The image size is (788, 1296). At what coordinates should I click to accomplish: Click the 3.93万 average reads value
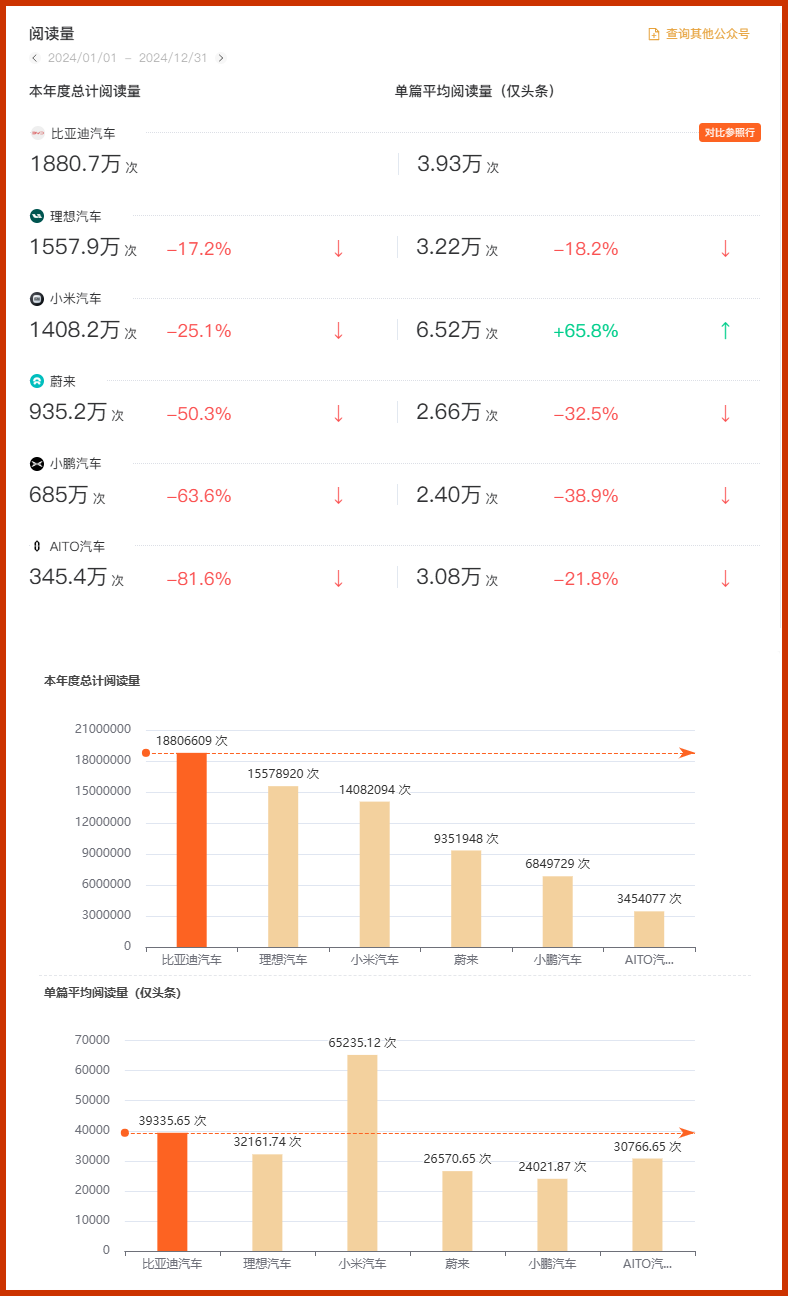(x=450, y=164)
